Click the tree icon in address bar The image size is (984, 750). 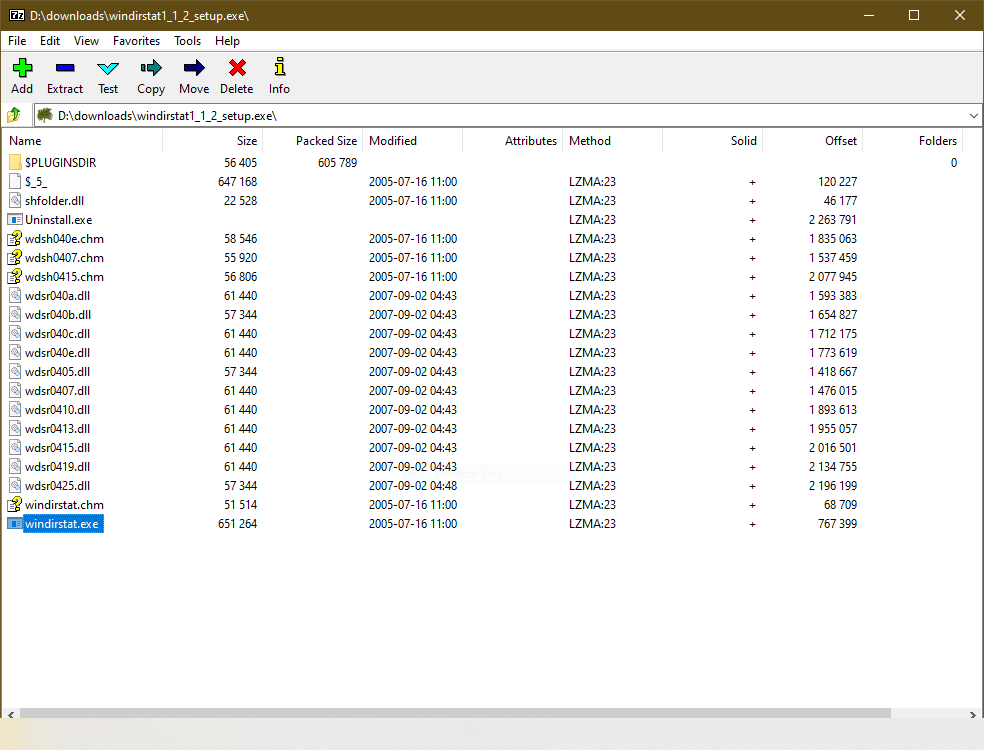[x=45, y=115]
